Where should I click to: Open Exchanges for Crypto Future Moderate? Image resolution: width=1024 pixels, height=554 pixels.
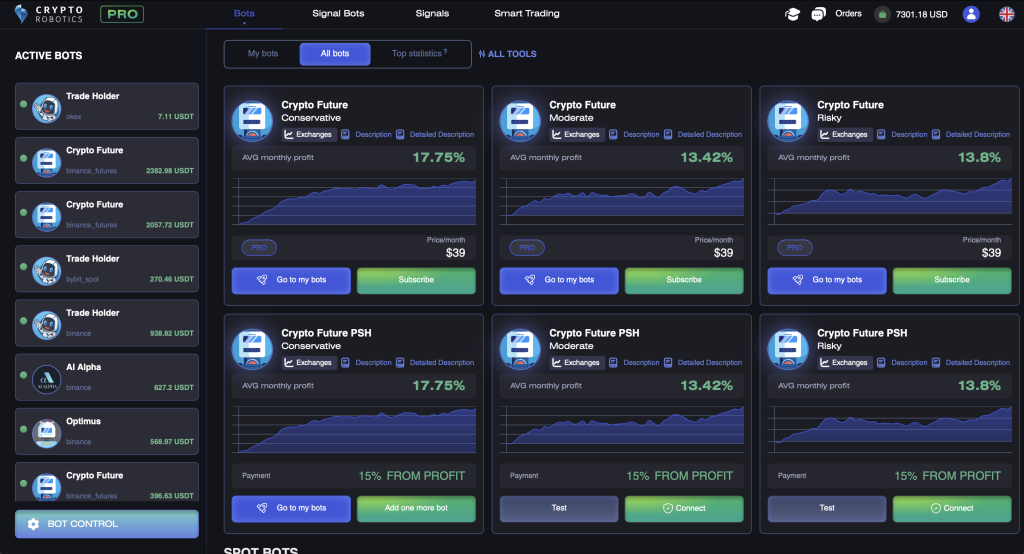(x=576, y=135)
